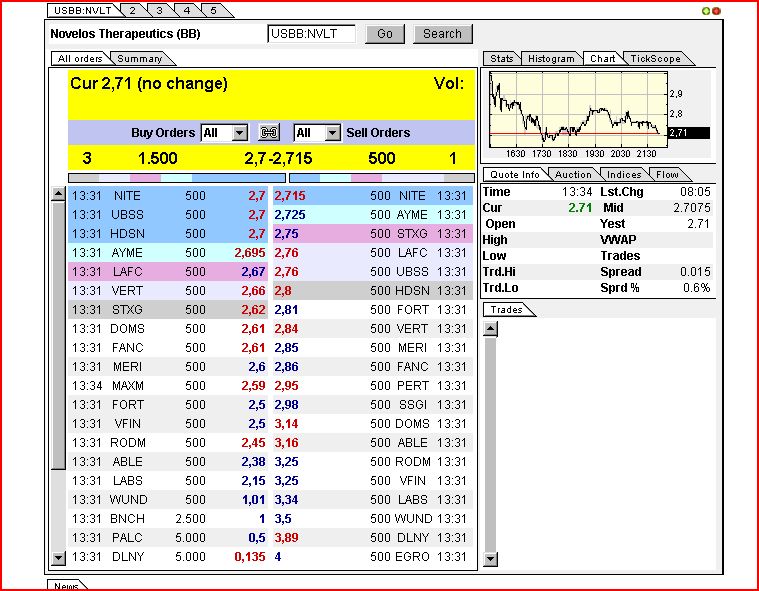Click the red circle icon at top right
This screenshot has height=591, width=759.
tap(716, 11)
